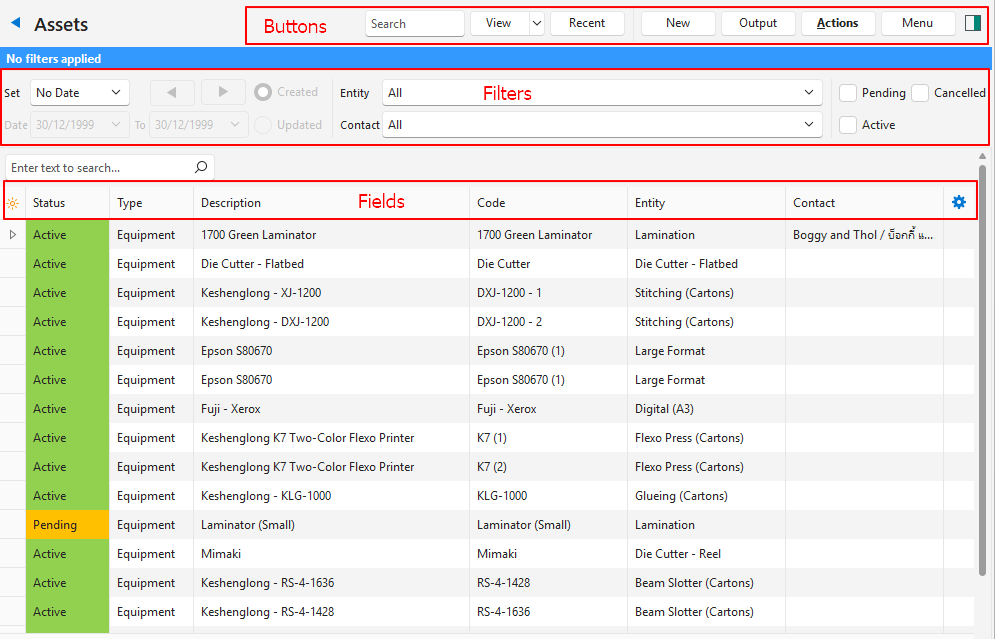Click the sun icon in header row

[12, 203]
